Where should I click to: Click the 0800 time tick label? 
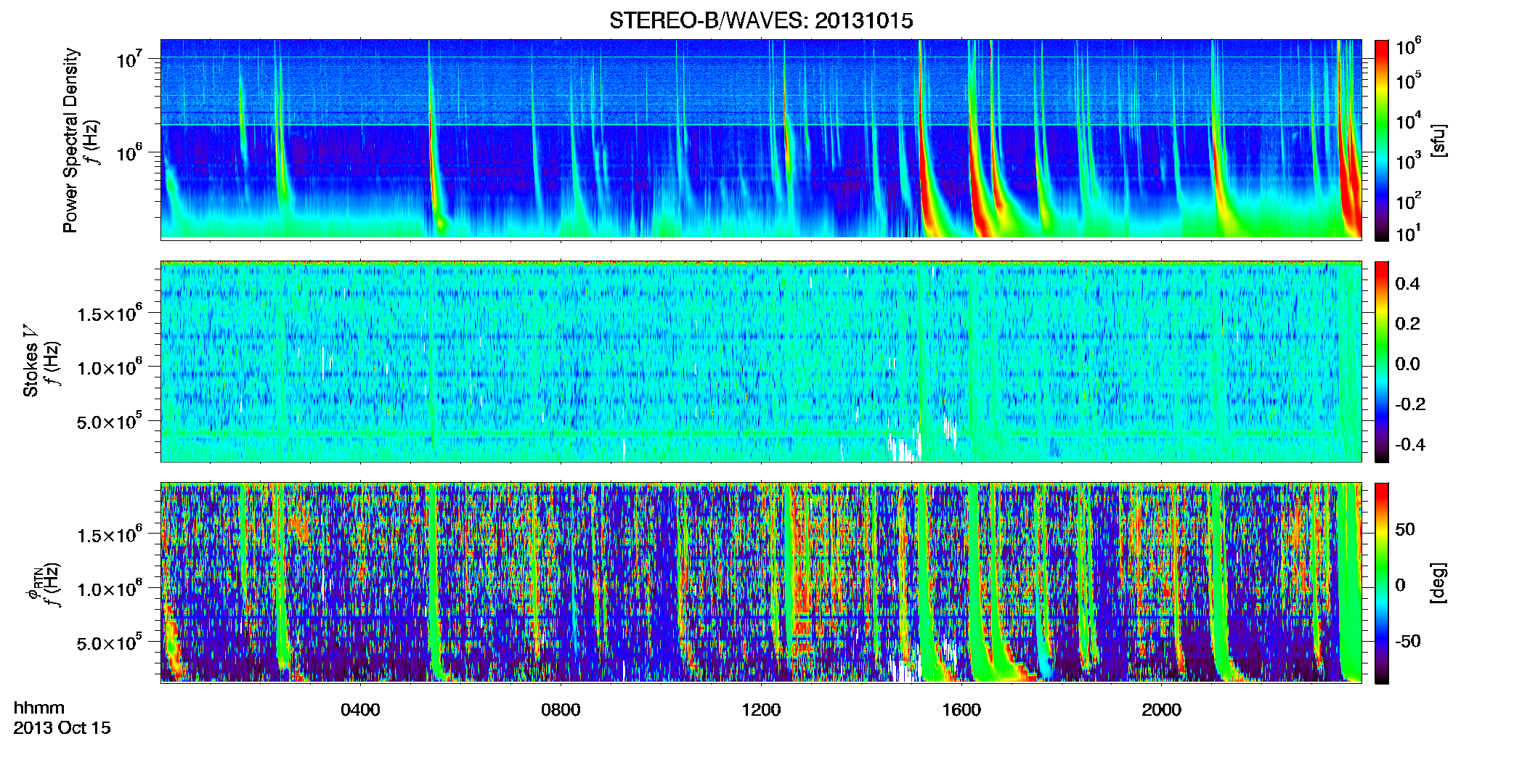(561, 710)
